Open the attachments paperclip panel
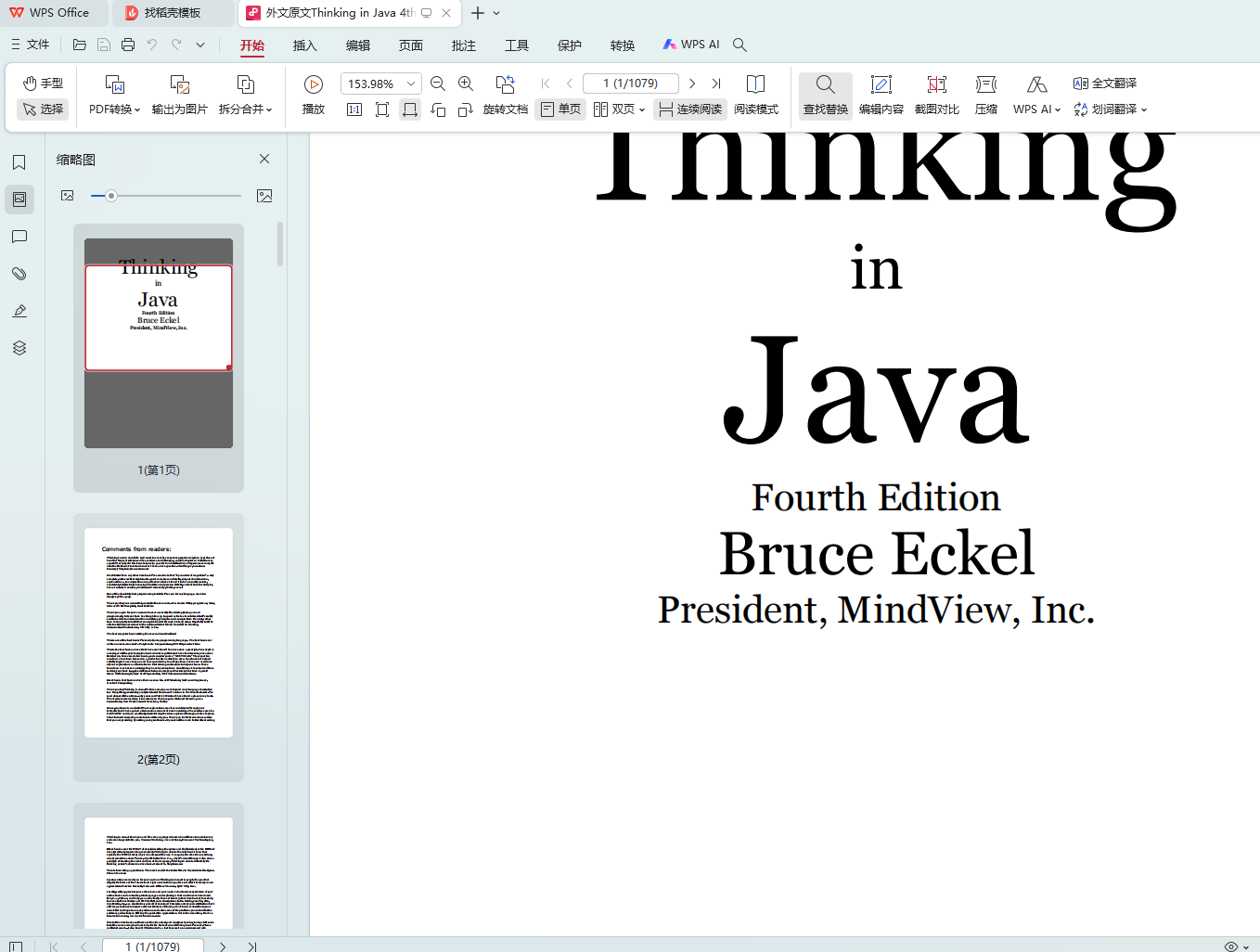The image size is (1260, 952). [x=19, y=274]
